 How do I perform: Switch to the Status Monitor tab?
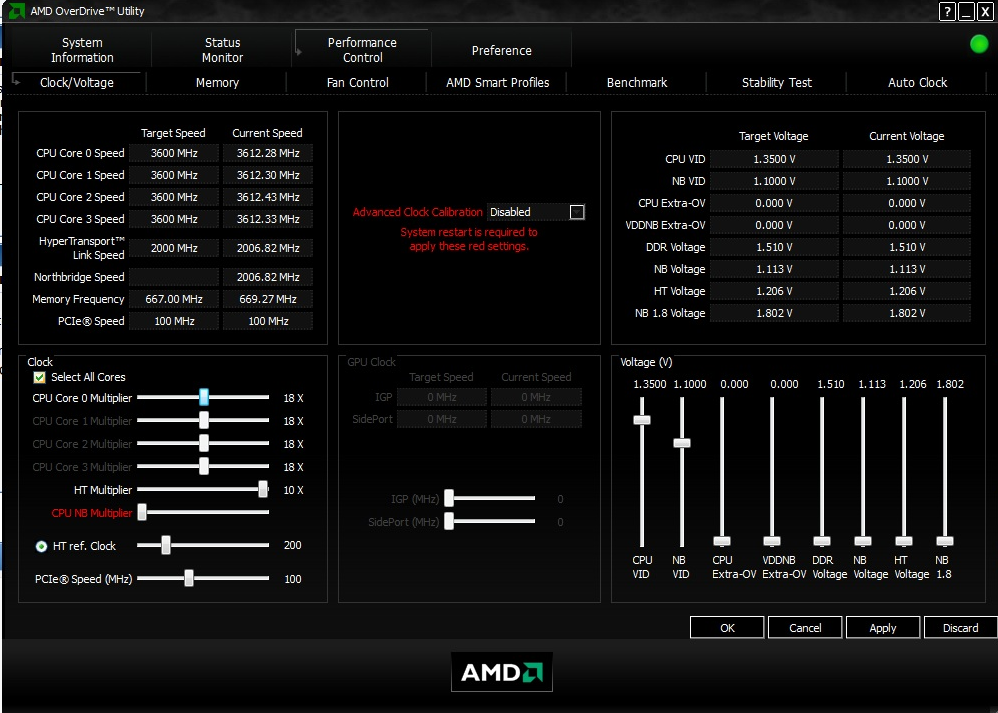pos(222,50)
